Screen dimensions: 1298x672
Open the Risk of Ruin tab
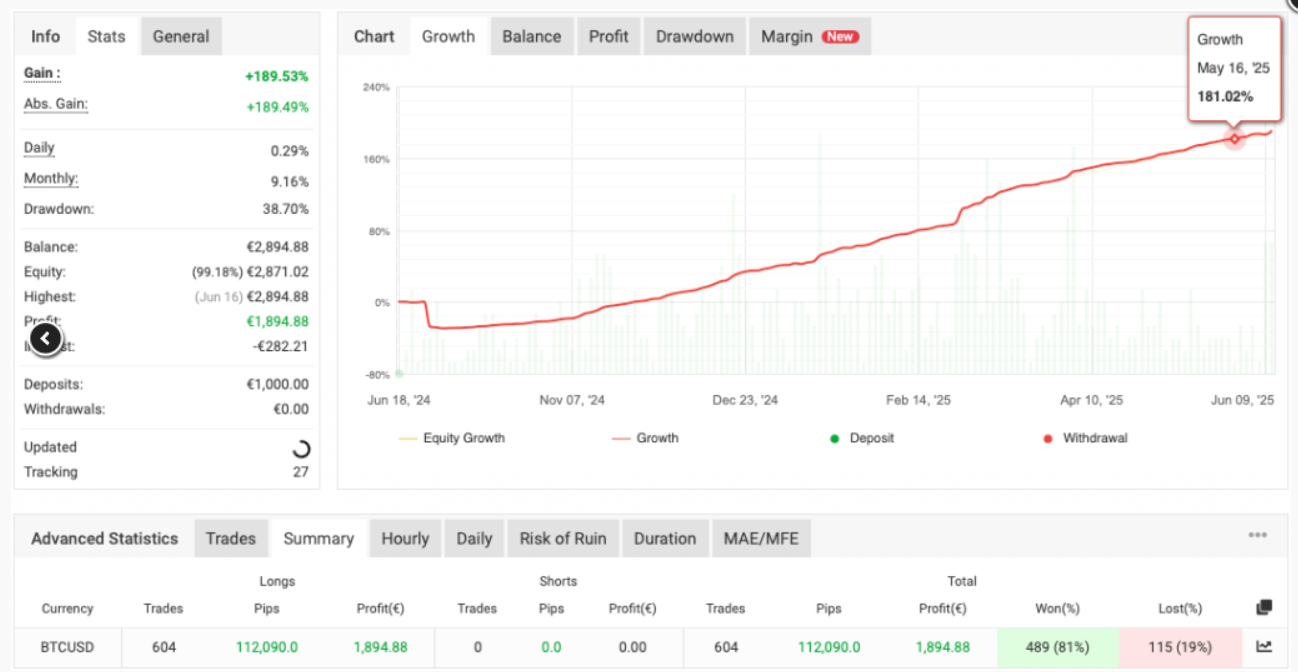point(562,539)
